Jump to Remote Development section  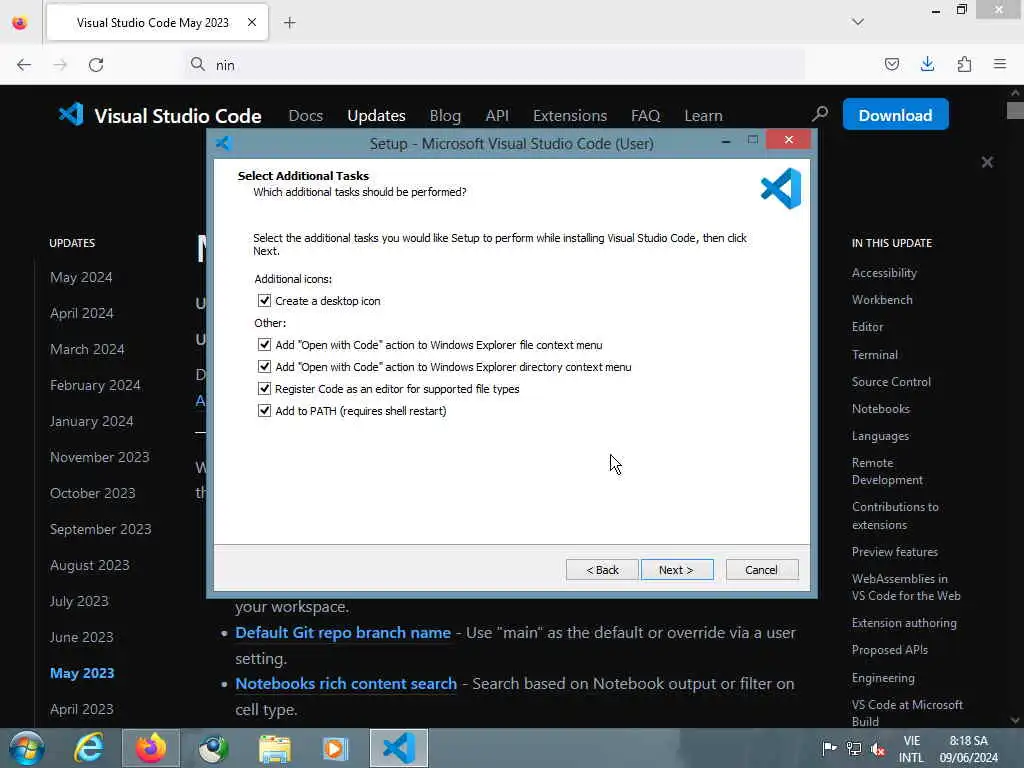887,471
